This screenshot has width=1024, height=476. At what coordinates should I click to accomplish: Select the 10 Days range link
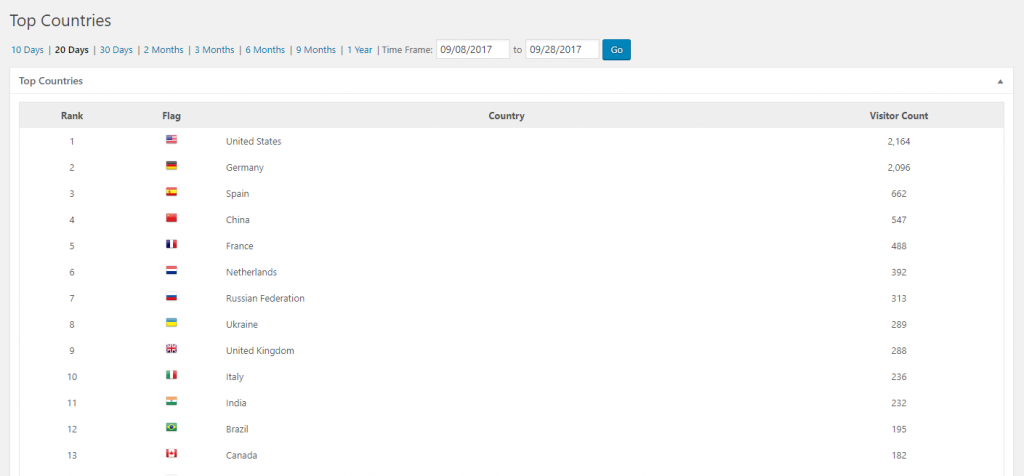(x=27, y=50)
